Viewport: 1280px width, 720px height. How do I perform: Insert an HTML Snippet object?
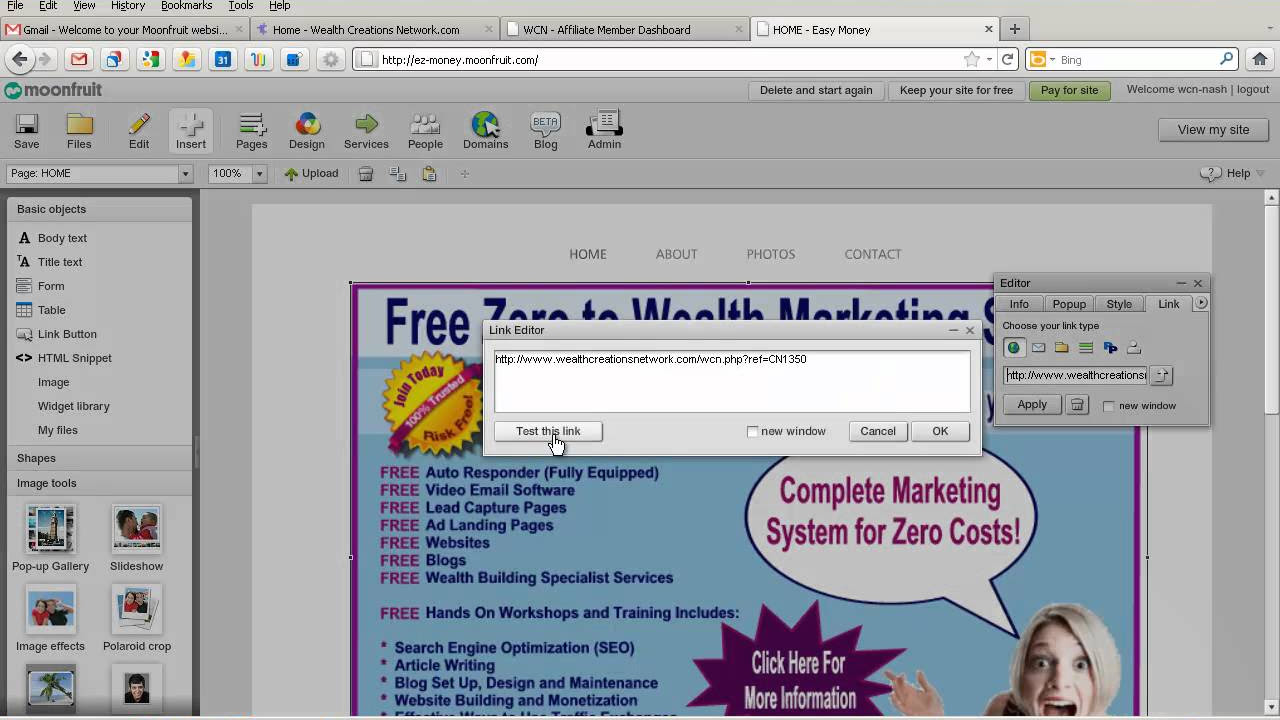[64, 358]
